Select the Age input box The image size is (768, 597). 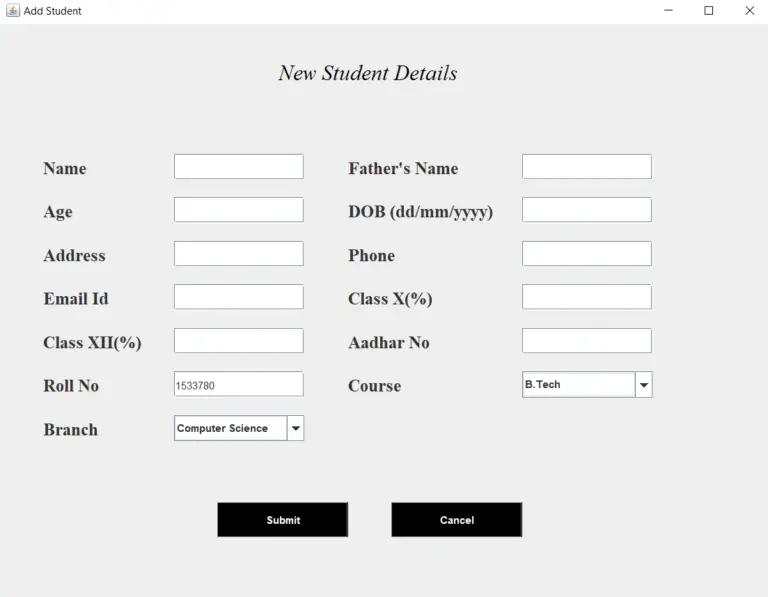pyautogui.click(x=238, y=210)
